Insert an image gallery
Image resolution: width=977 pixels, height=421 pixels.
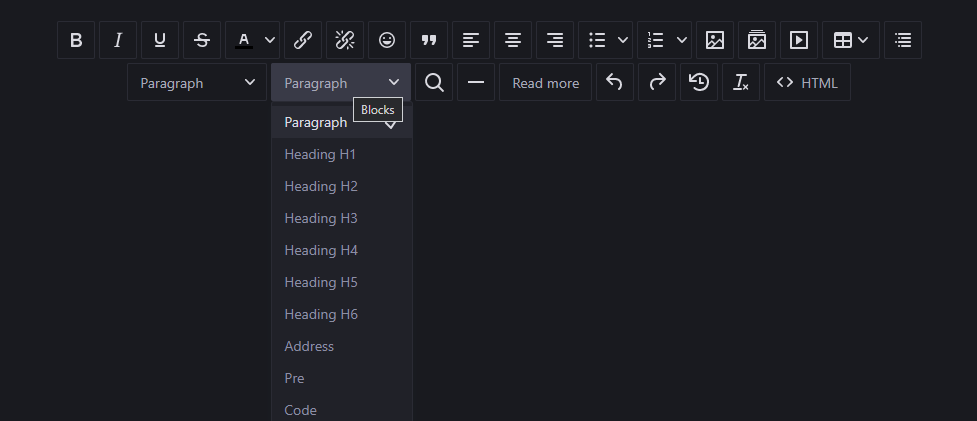coord(757,40)
